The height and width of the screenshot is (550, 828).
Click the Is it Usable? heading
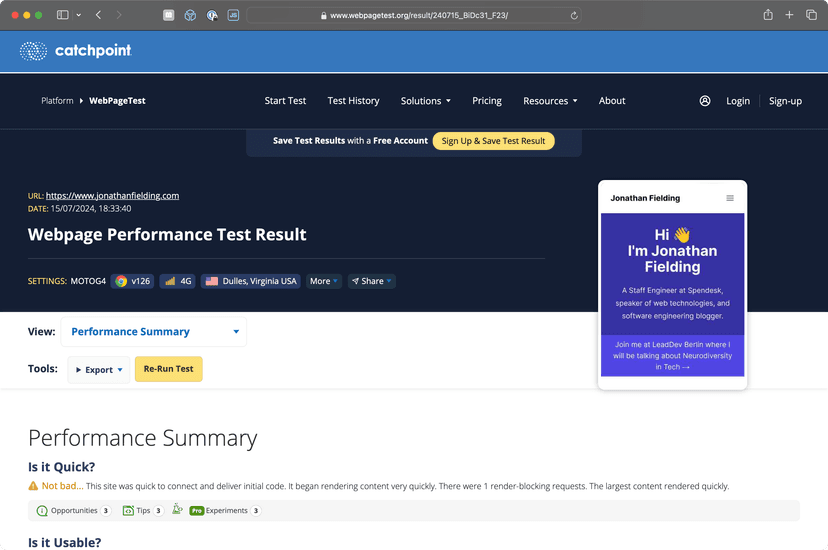click(x=64, y=543)
